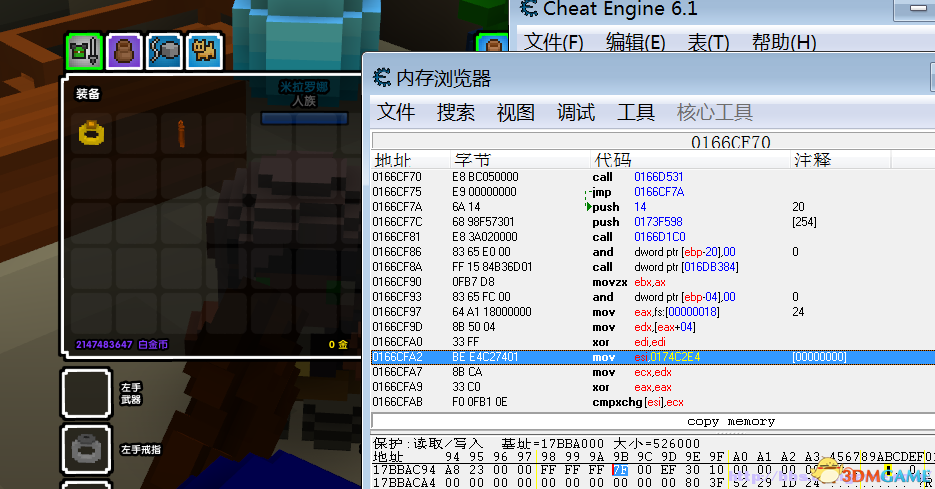
Task: Select the cmpxchg row at 0166CFAB
Action: [x=653, y=402]
